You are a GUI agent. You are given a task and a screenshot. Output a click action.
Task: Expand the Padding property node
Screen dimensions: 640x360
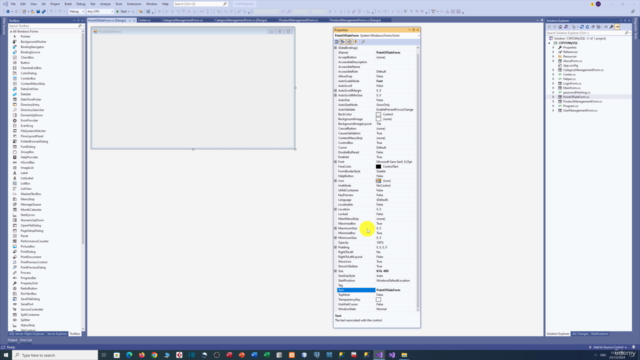336,247
